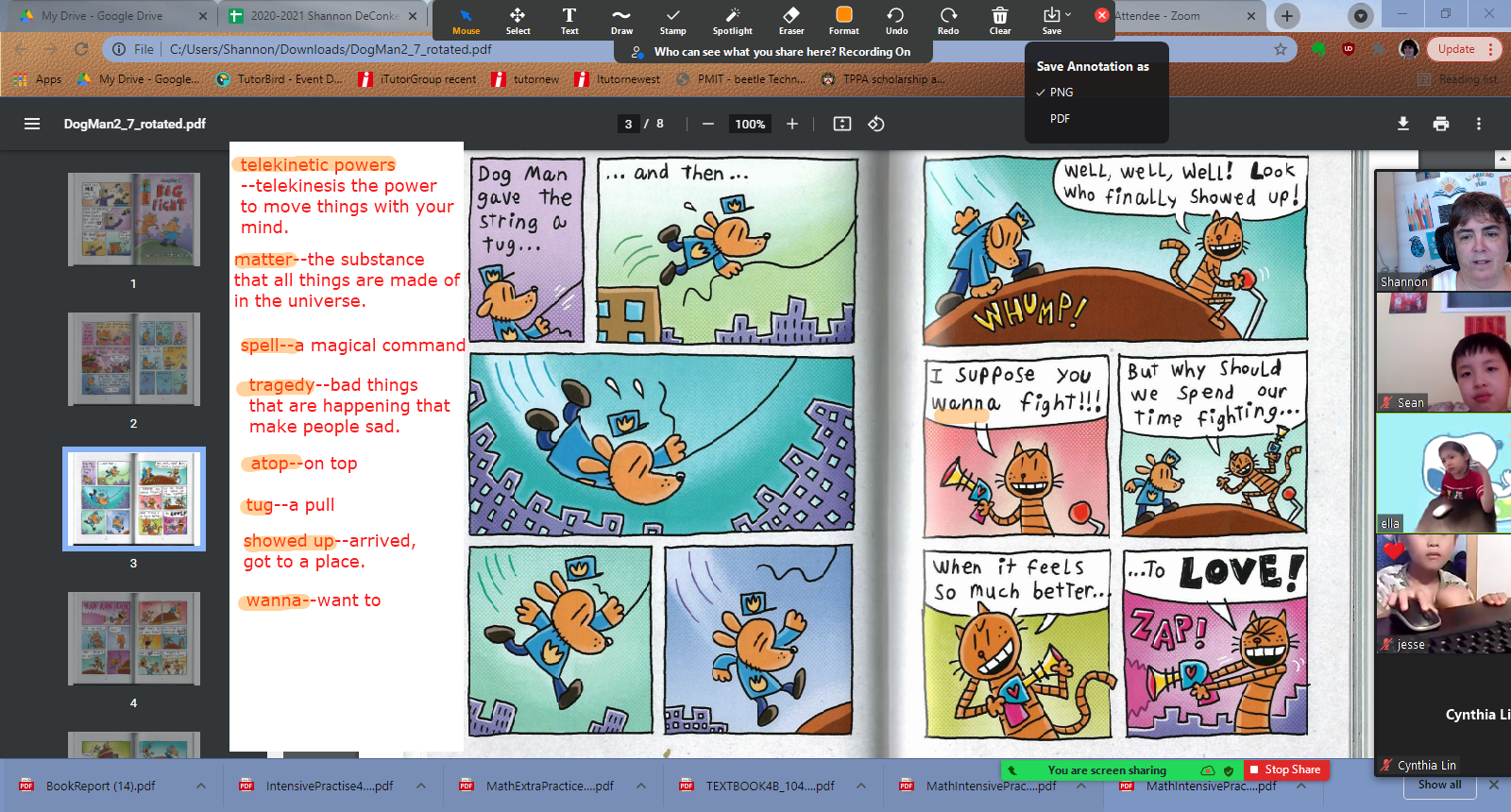Open TutorBird - Event D... bookmark
The image size is (1511, 812).
[280, 79]
